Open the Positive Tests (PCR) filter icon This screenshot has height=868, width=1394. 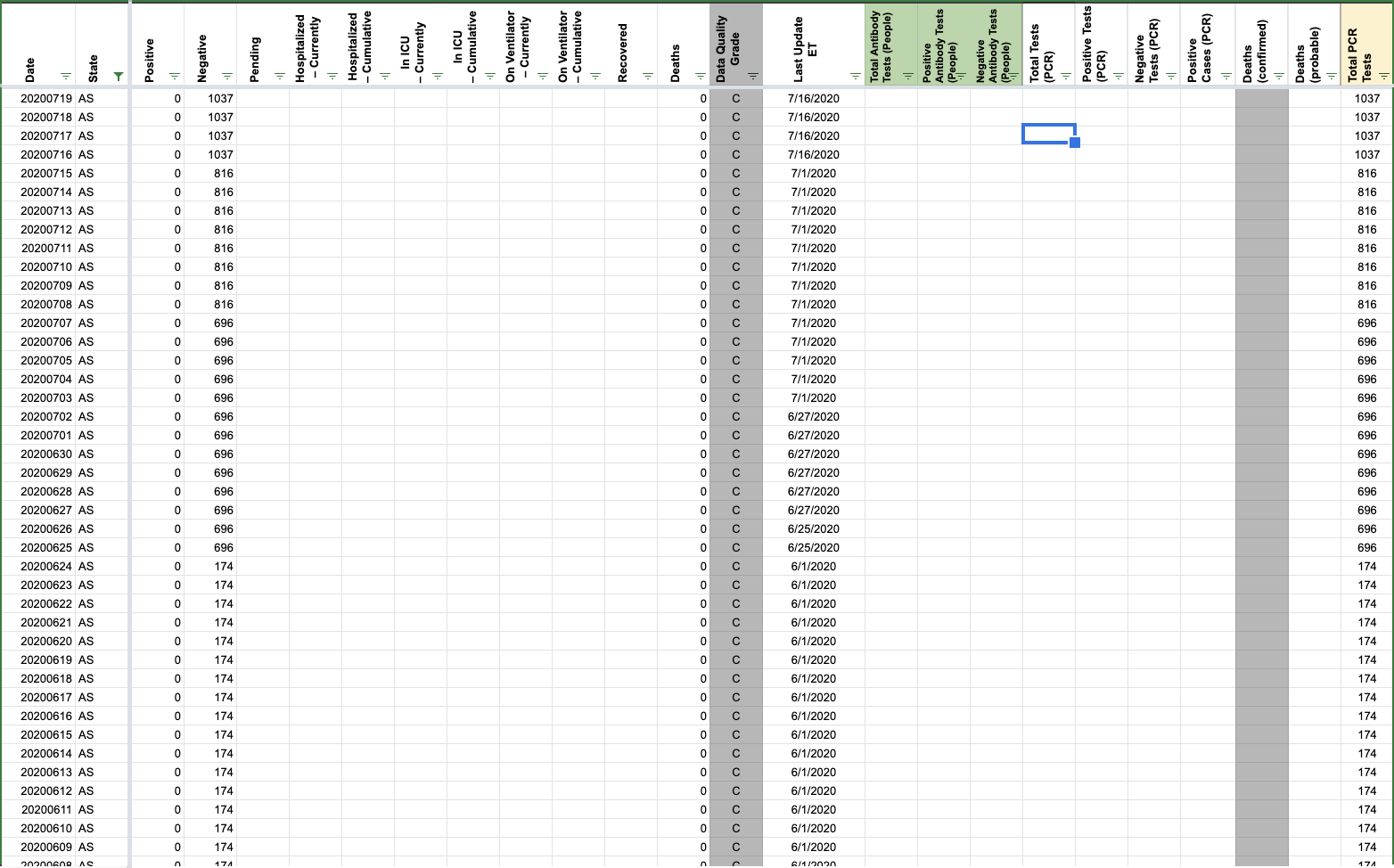1118,77
